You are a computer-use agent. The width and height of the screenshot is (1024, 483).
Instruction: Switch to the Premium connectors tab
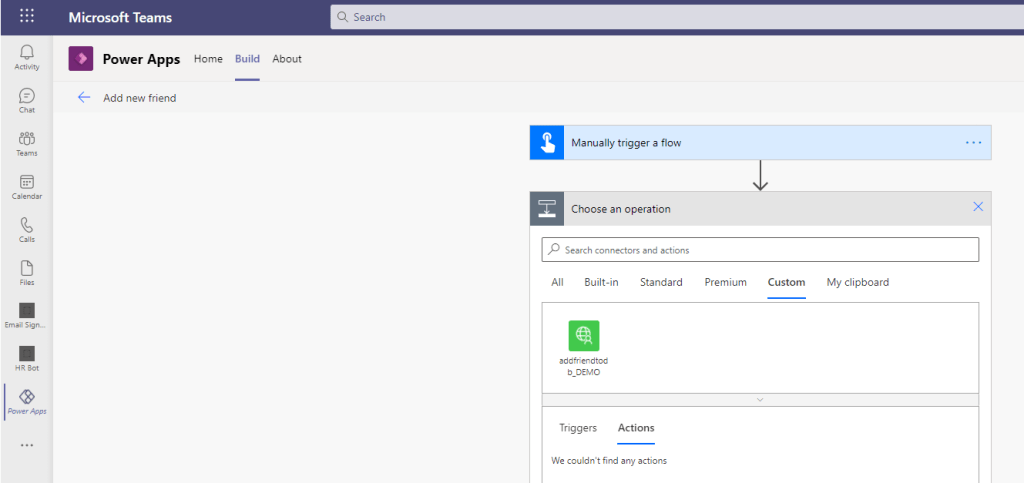tap(725, 282)
